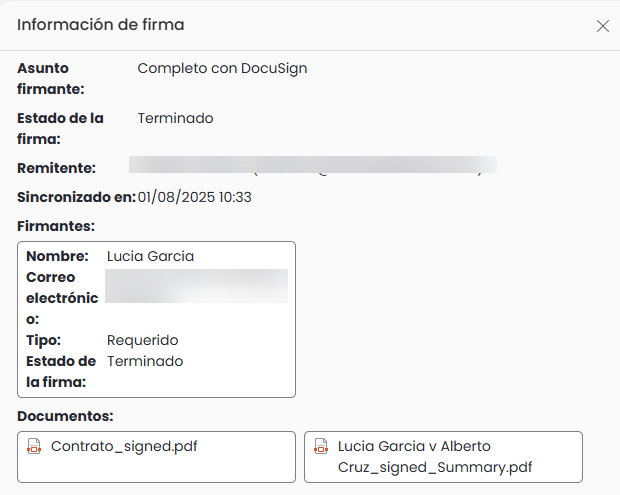Close the Información de firma dialog
Screen dimensions: 620x495
pos(603,26)
